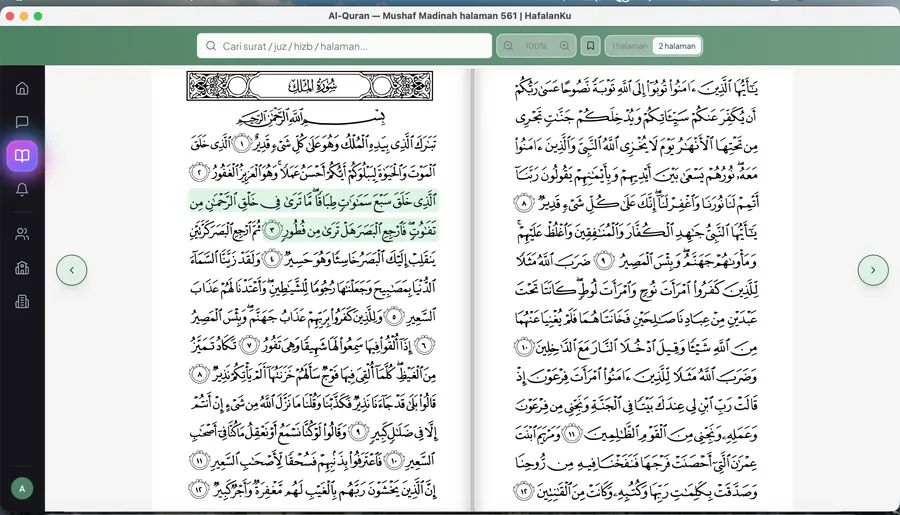Open the home icon in sidebar
900x515 pixels.
point(22,88)
